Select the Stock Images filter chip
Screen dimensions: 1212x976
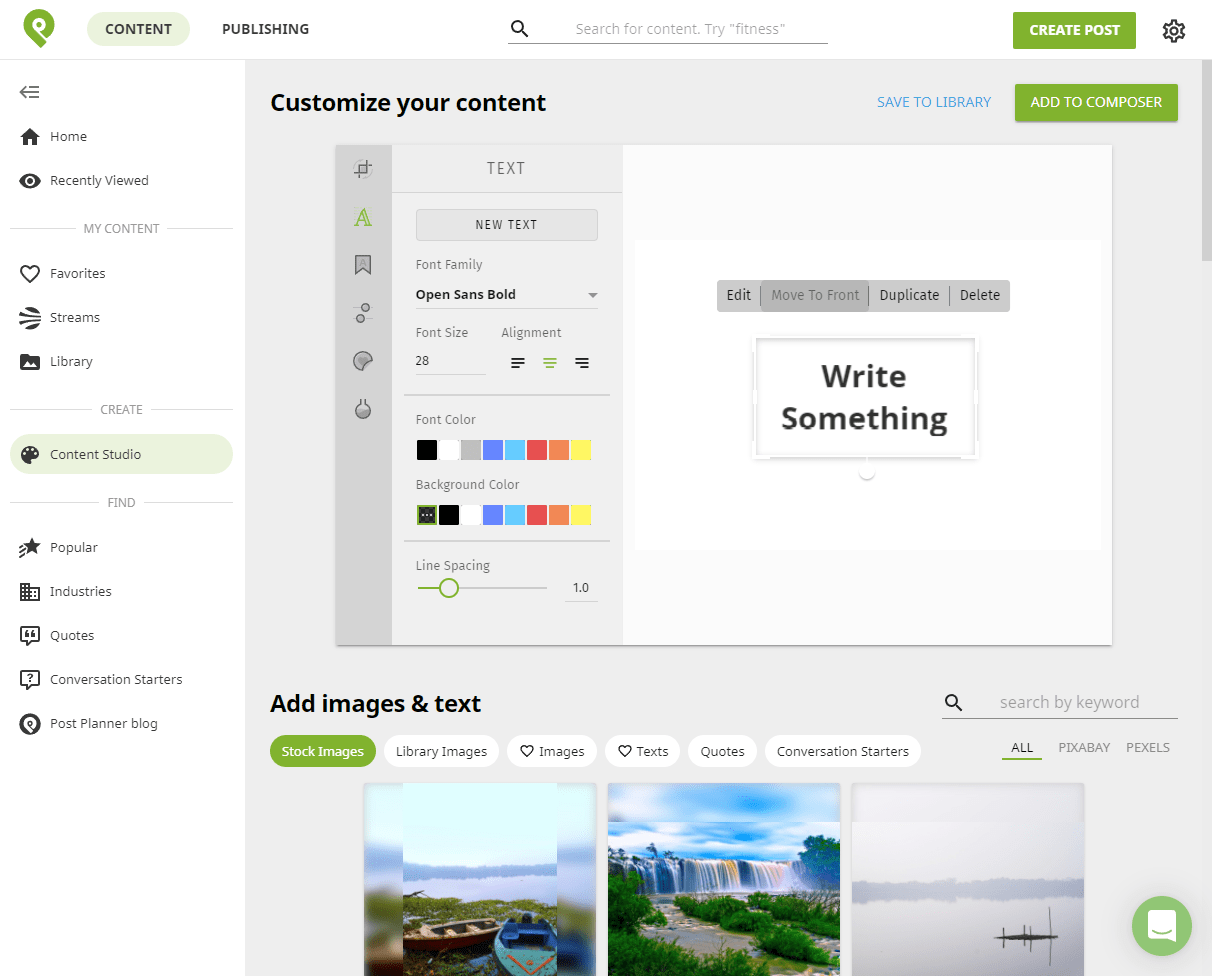click(323, 751)
